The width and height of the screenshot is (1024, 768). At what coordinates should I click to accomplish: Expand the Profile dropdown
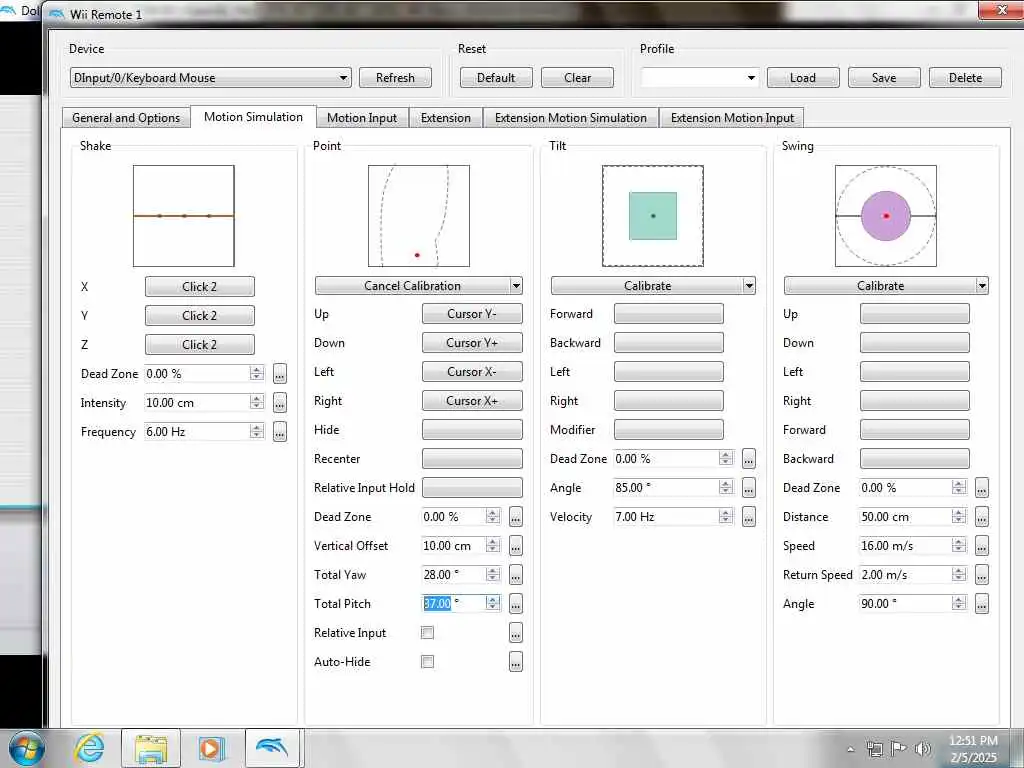coord(751,78)
